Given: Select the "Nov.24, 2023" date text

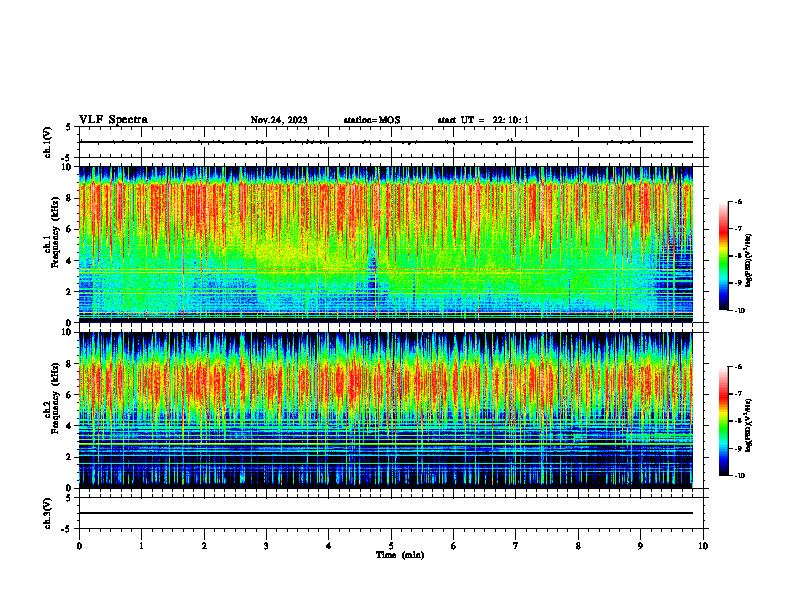Looking at the screenshot, I should tap(279, 120).
